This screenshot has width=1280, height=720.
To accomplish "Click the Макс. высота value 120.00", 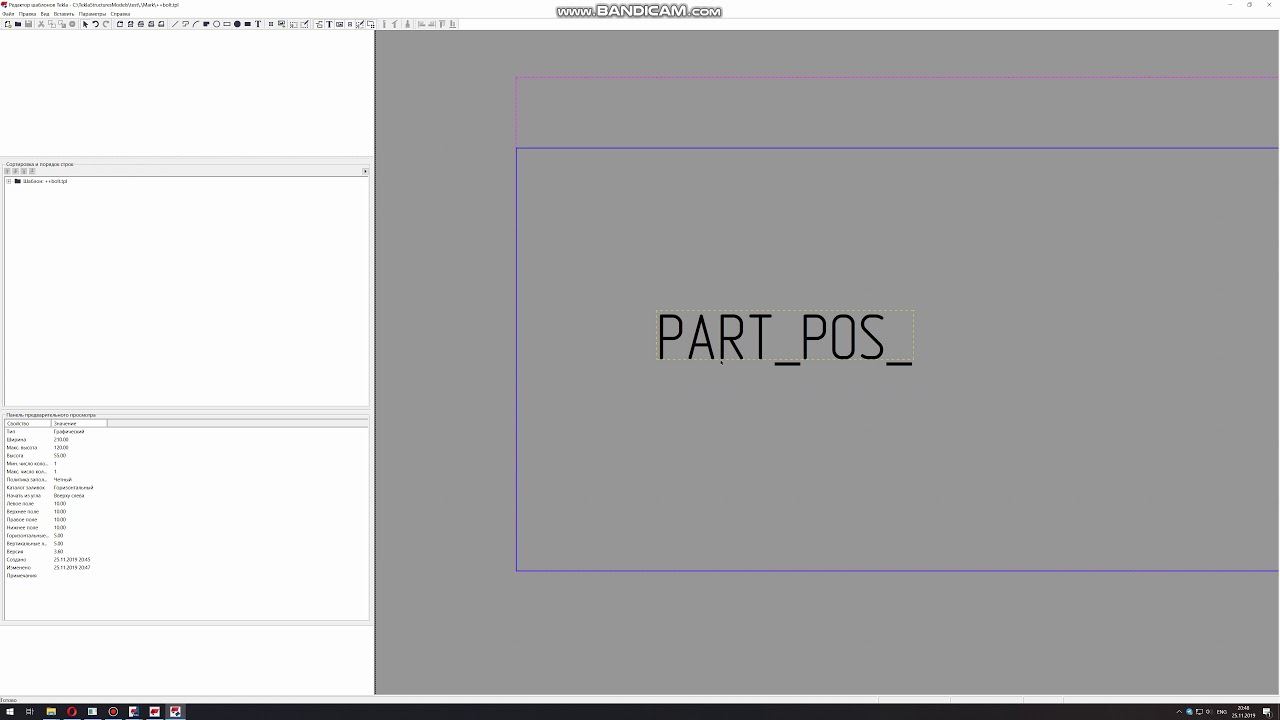I will (61, 447).
